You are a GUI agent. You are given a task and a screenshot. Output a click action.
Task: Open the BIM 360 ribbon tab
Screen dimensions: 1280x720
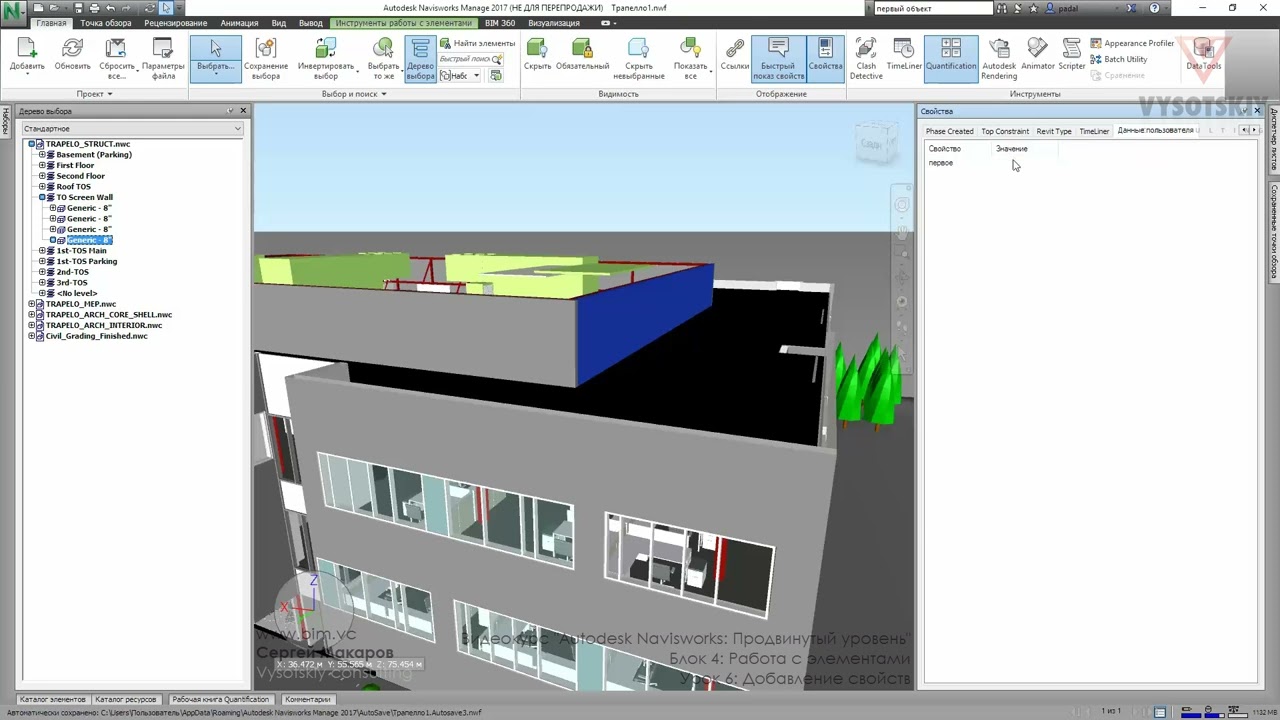click(500, 23)
